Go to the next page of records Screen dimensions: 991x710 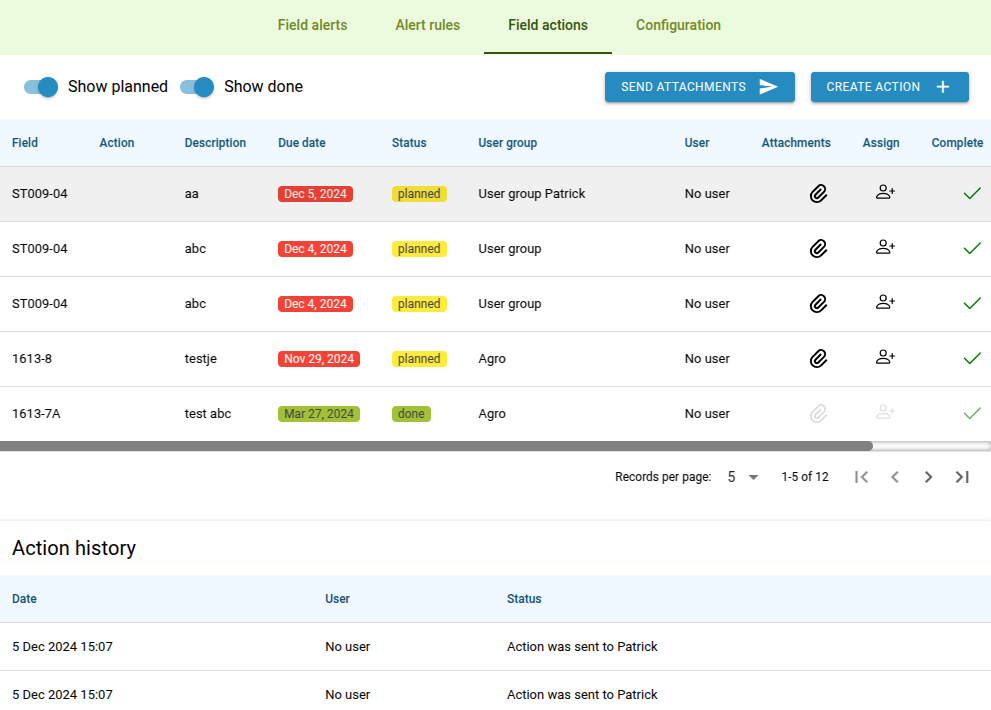928,477
